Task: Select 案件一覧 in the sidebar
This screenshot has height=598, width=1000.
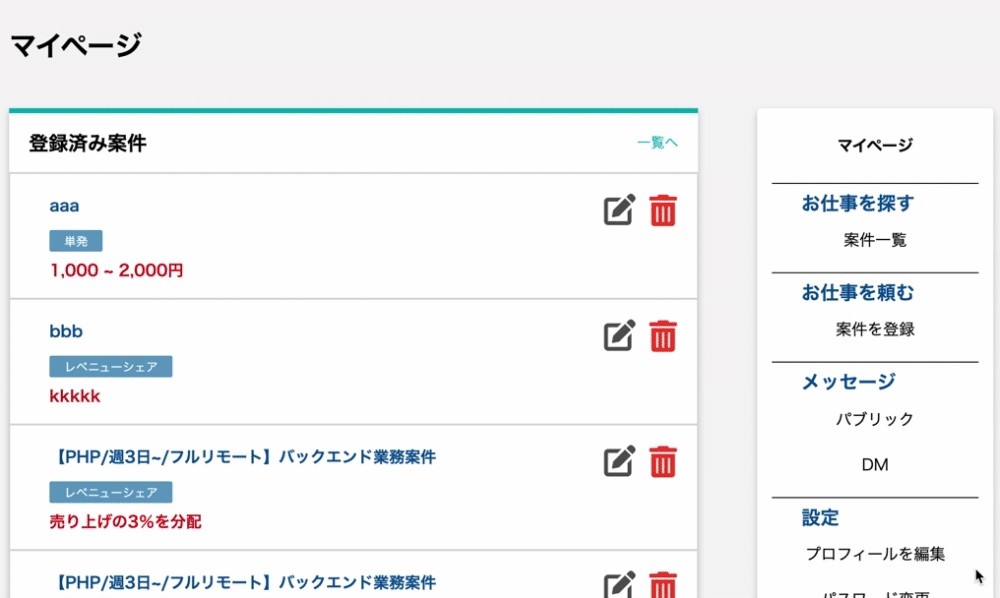Action: pos(875,240)
